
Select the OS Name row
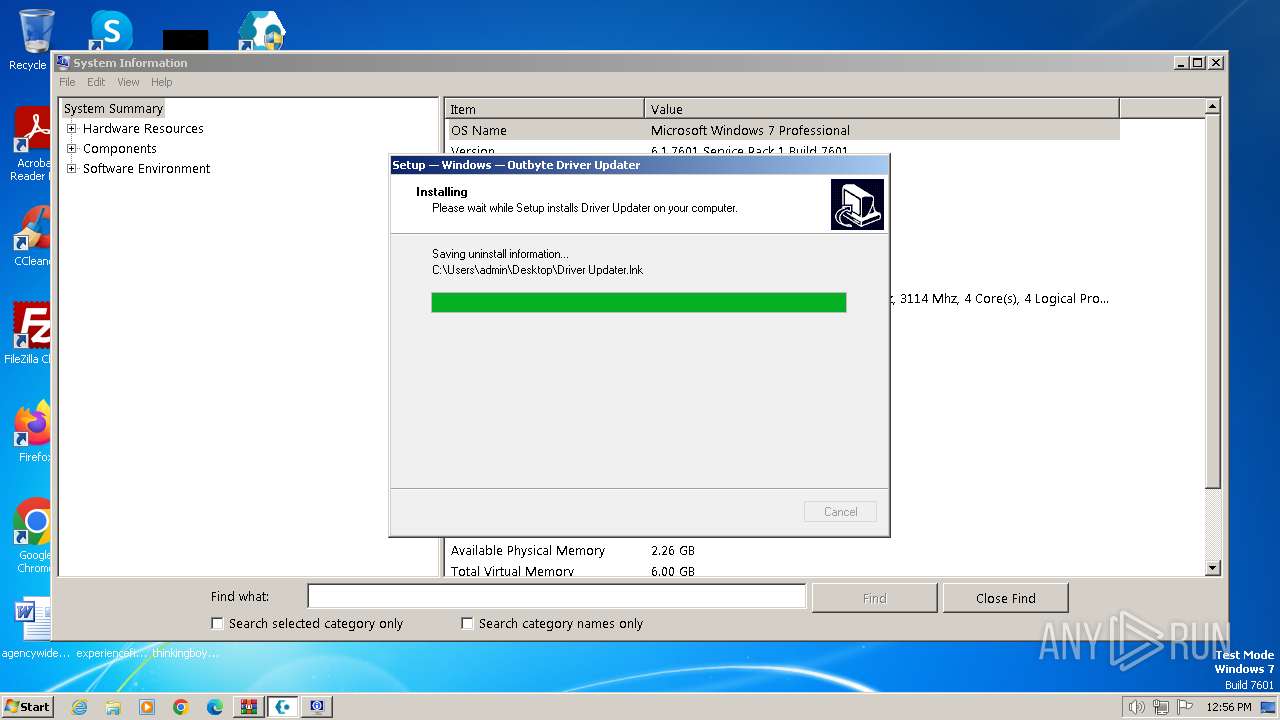783,130
